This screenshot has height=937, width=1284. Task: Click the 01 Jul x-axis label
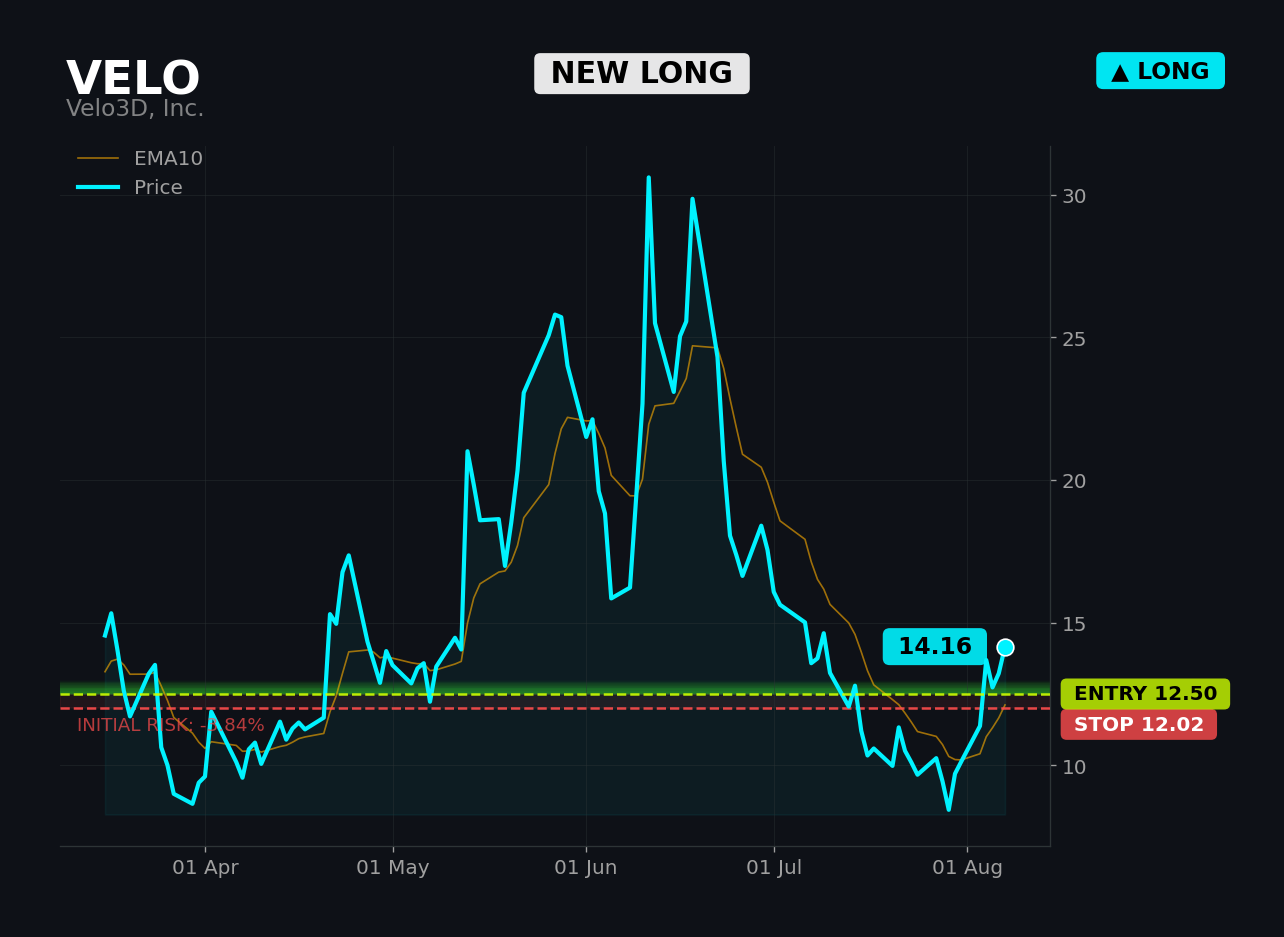(x=774, y=868)
